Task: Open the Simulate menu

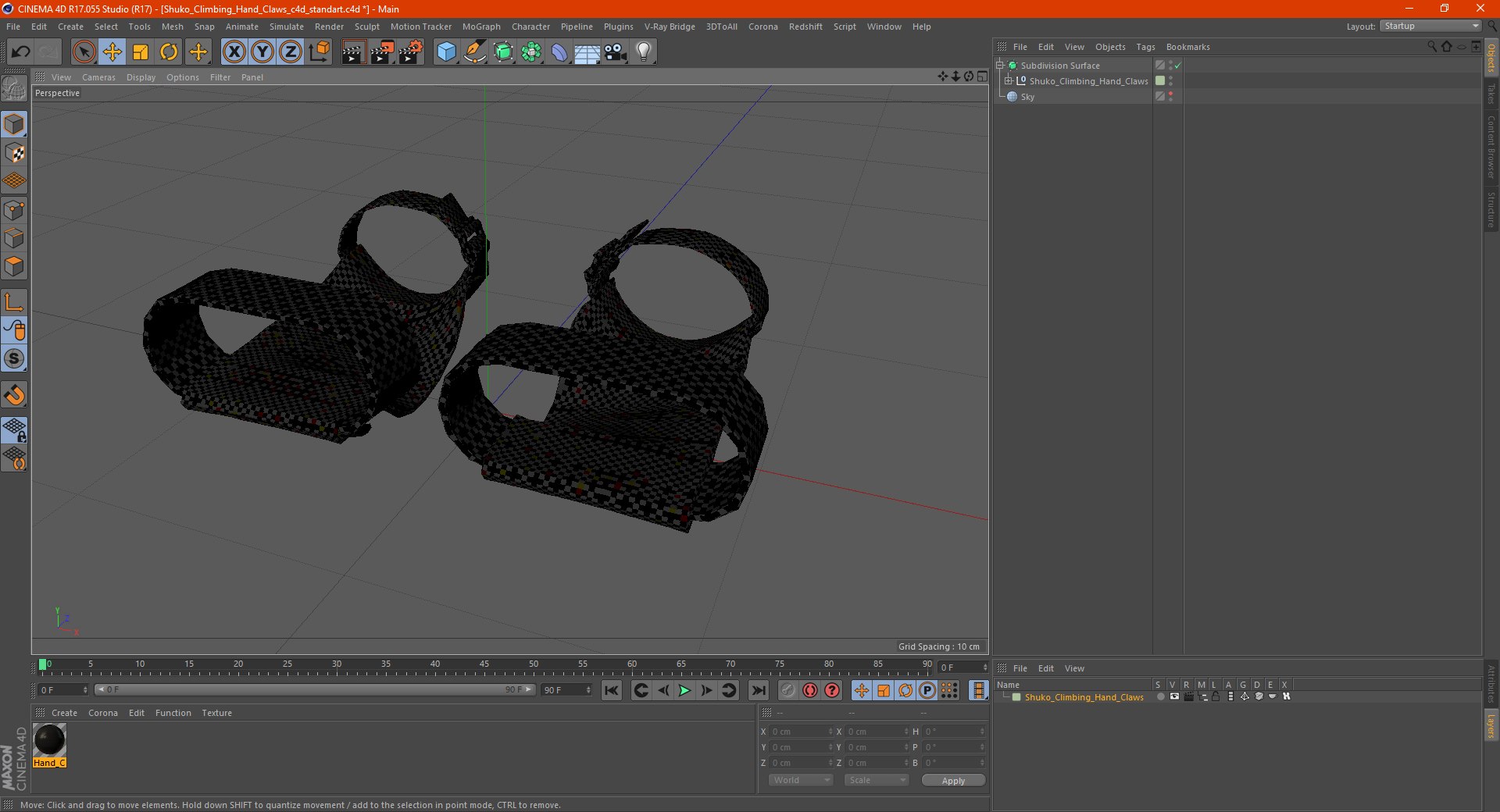Action: (x=287, y=27)
